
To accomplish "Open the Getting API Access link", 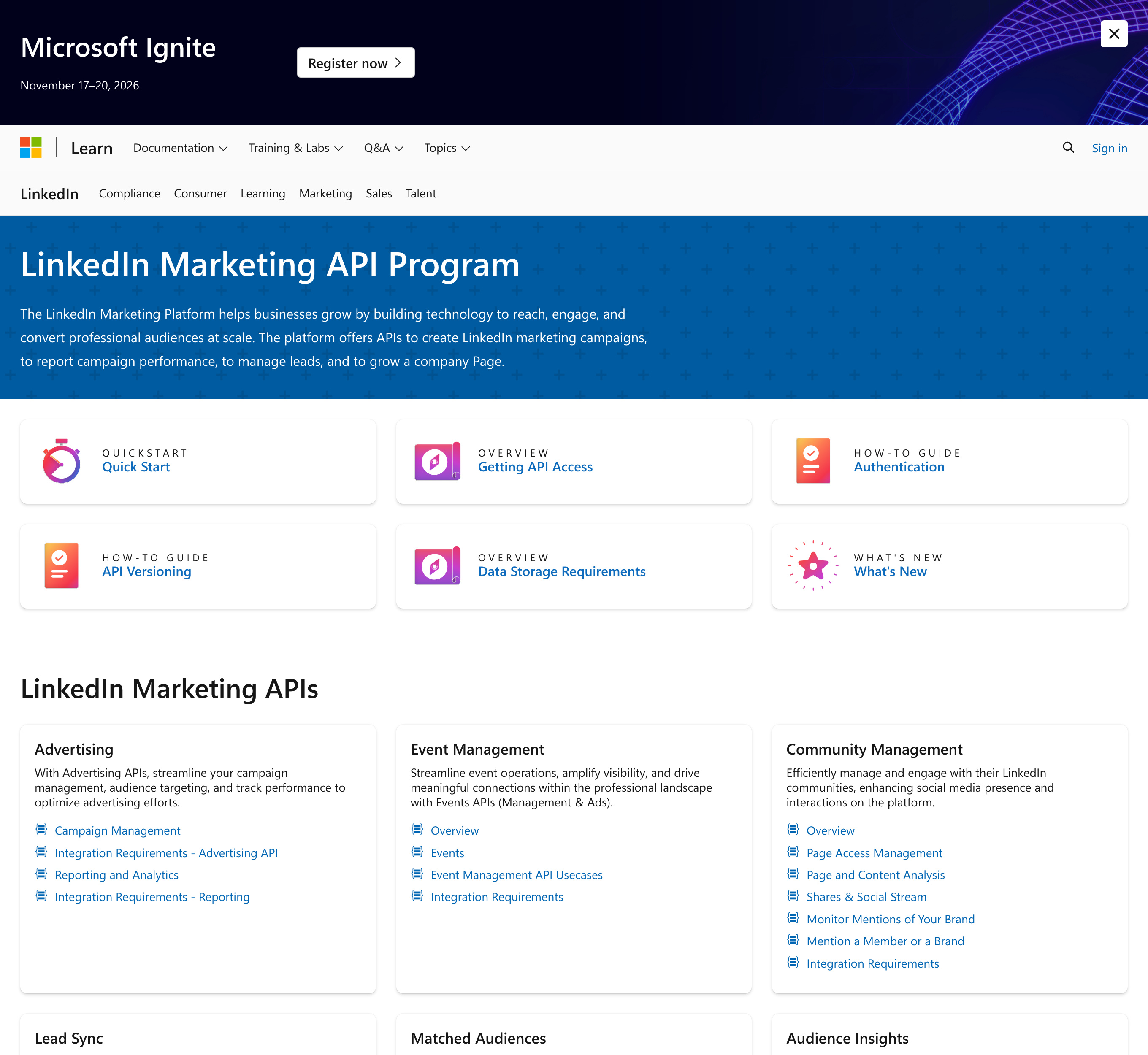I will tap(535, 467).
